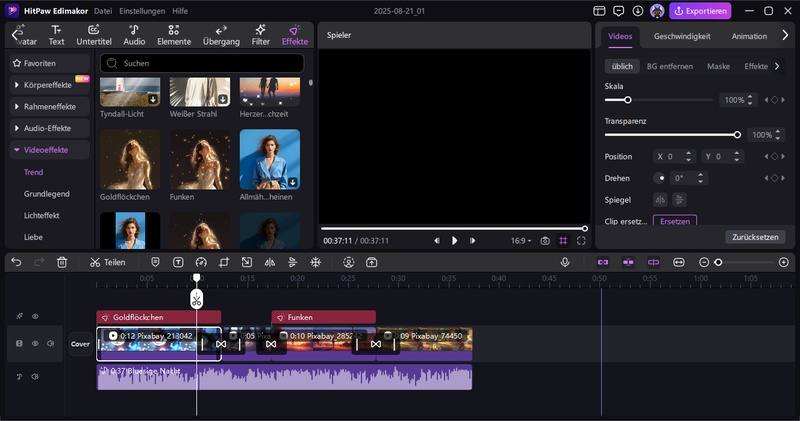Enter fullscreen via the player expand icon
Screen dimensions: 800x421
coord(581,241)
